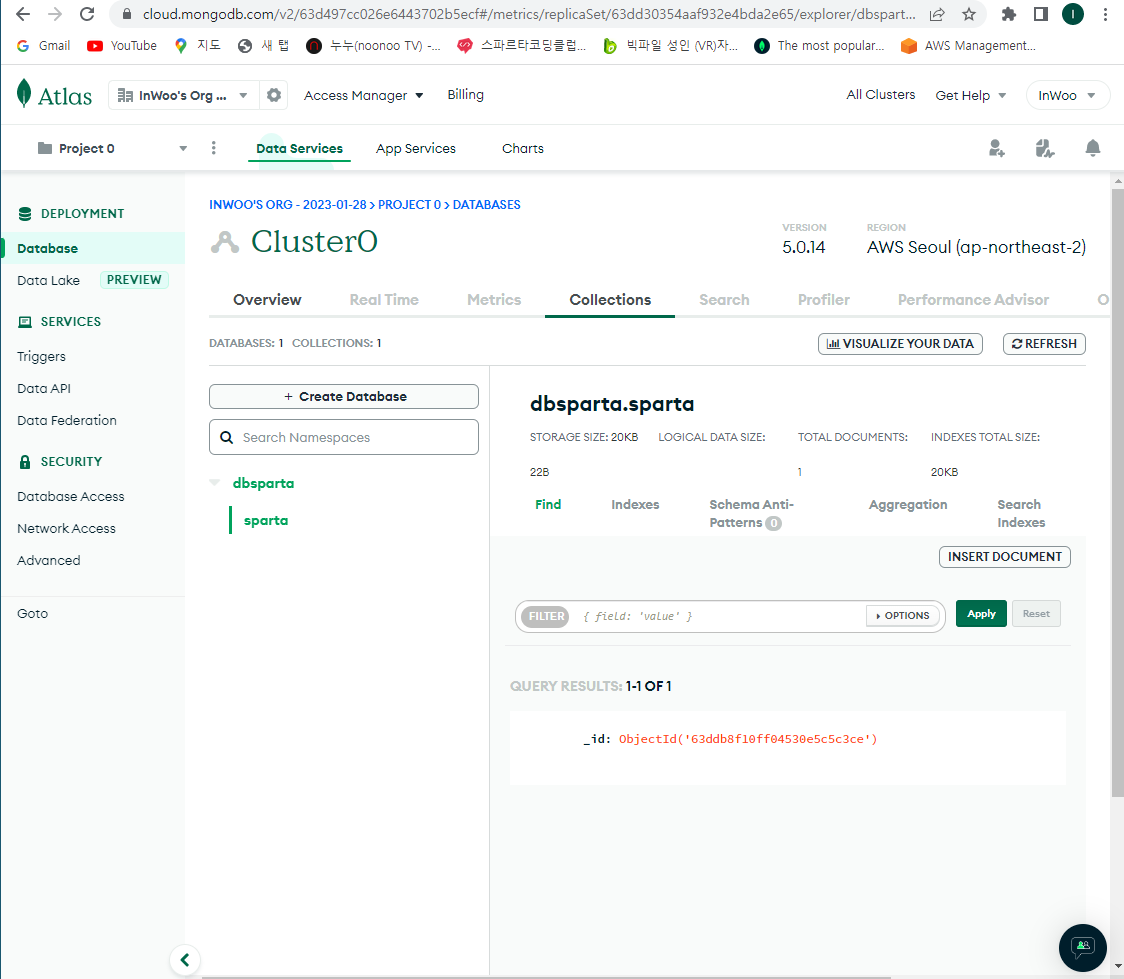Open Data API in the sidebar
Screen dimensions: 1124x979
(x=44, y=388)
